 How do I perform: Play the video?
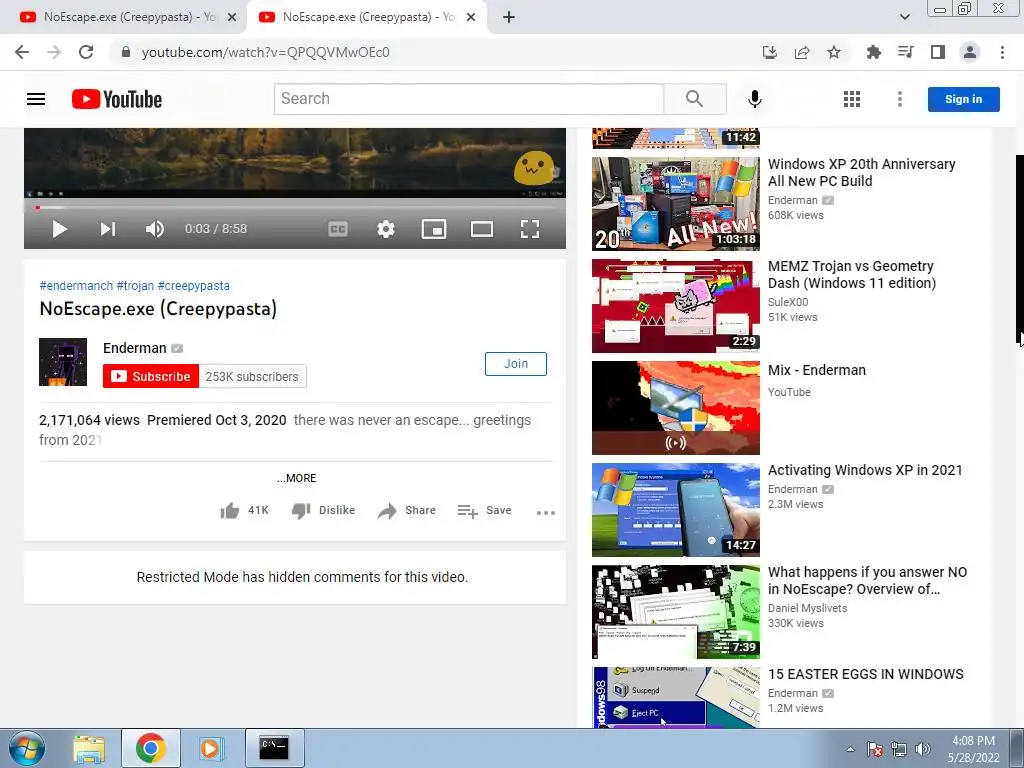59,229
